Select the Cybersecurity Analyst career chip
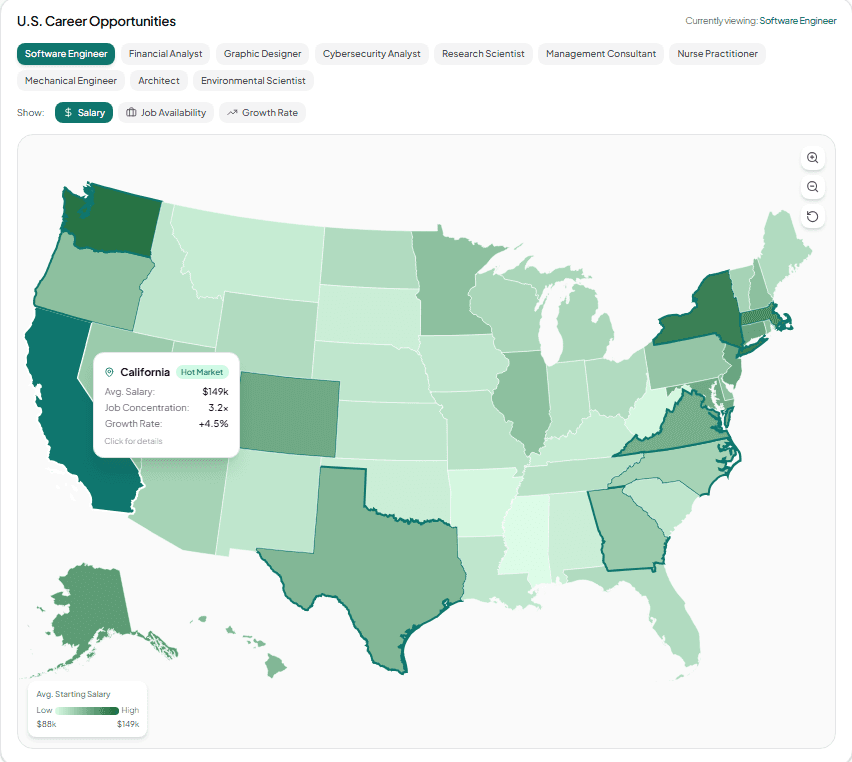Image resolution: width=852 pixels, height=762 pixels. pos(372,53)
